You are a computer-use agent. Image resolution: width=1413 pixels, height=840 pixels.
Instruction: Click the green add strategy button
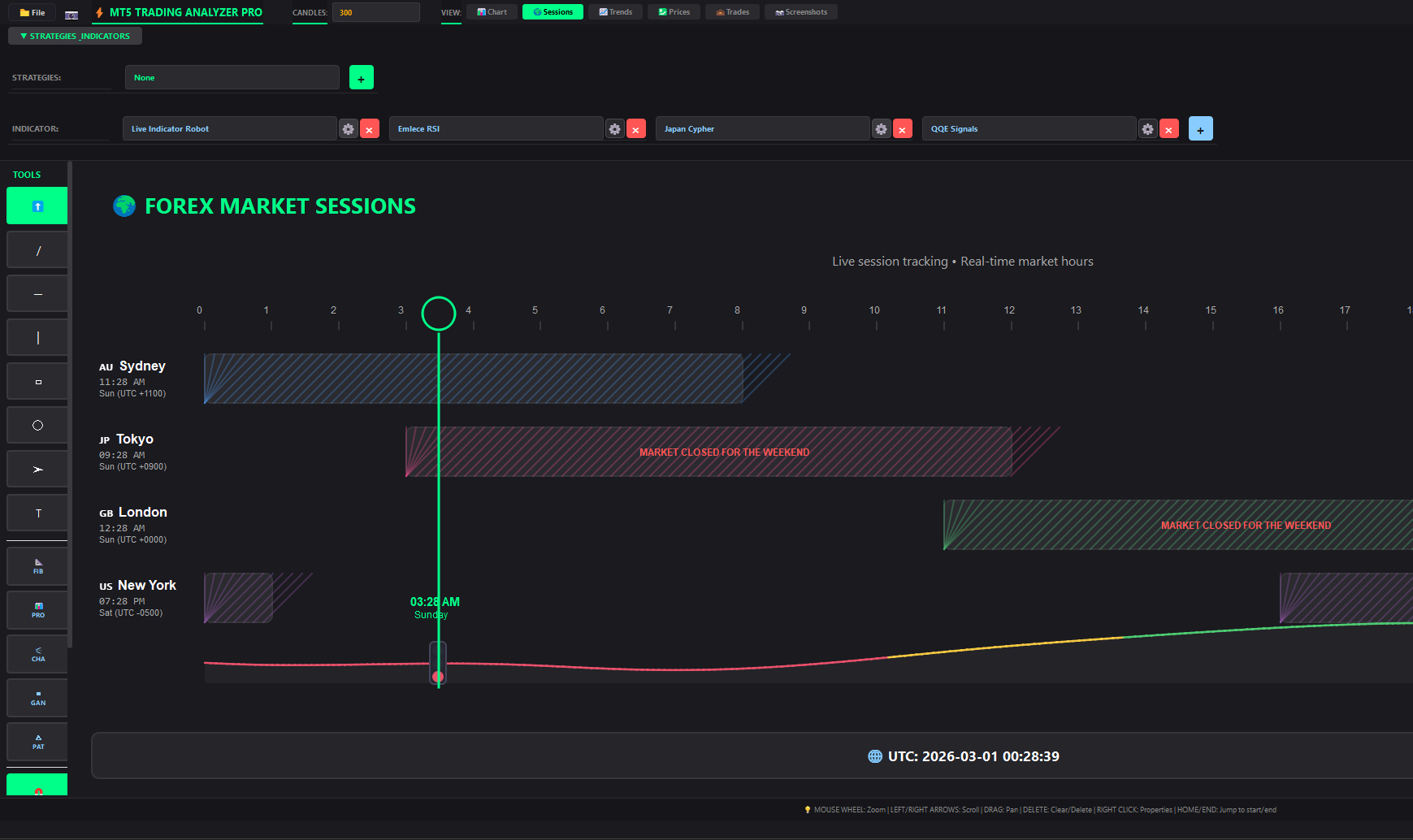pyautogui.click(x=362, y=78)
